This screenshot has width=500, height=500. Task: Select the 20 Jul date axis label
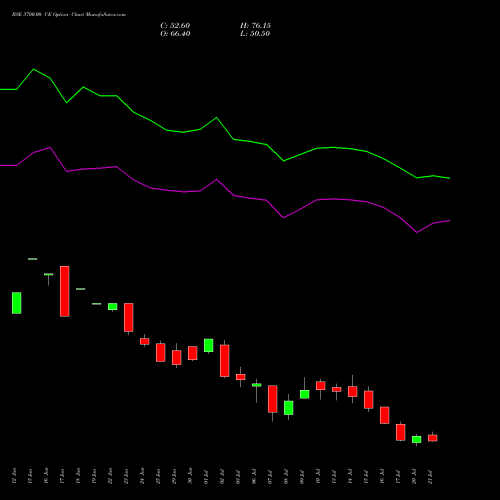click(x=414, y=477)
